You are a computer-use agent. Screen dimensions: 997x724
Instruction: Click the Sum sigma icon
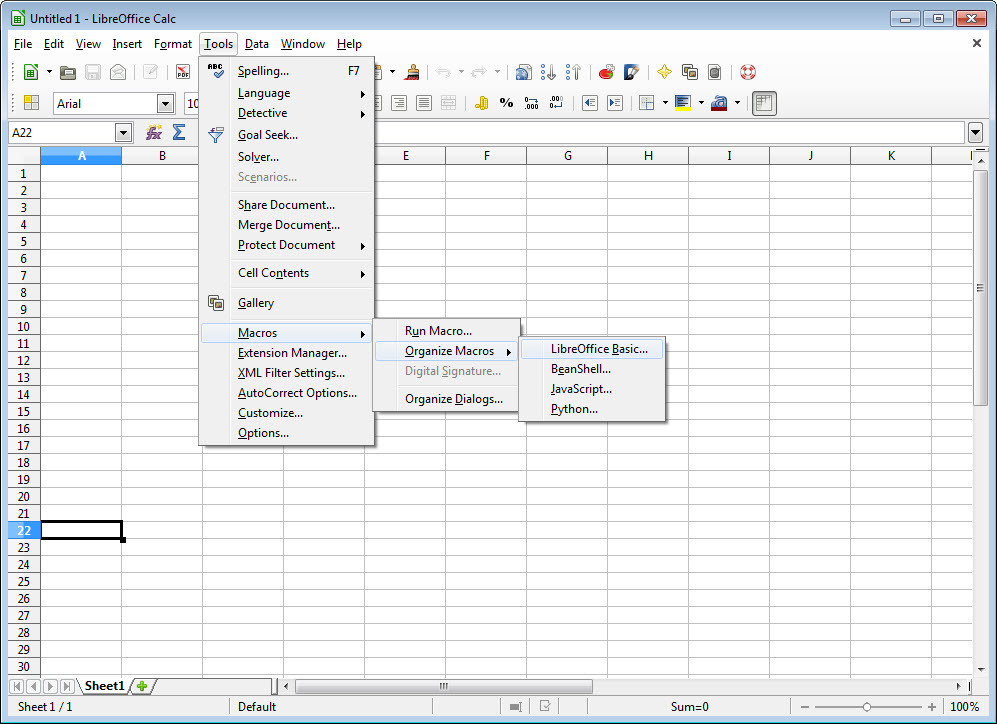pos(179,132)
